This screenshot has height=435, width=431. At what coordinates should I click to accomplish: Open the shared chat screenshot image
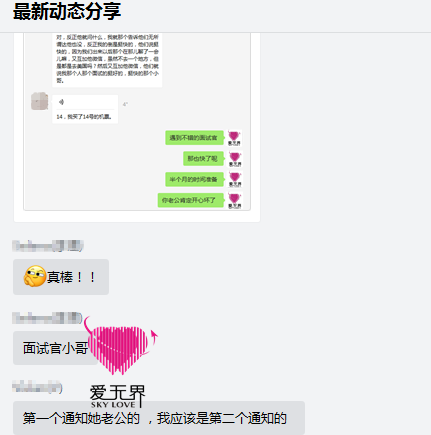click(x=137, y=122)
